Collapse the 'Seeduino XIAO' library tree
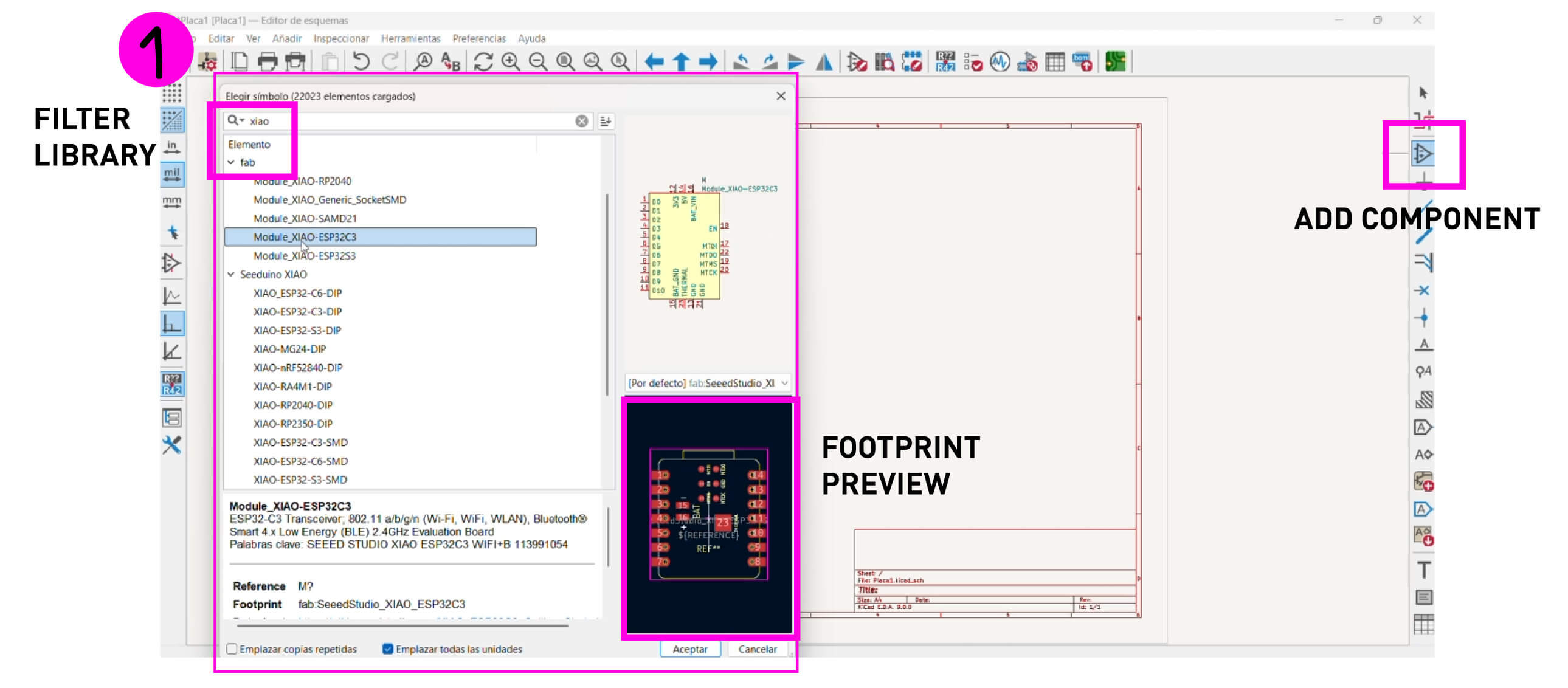This screenshot has height=688, width=1568. 231,274
